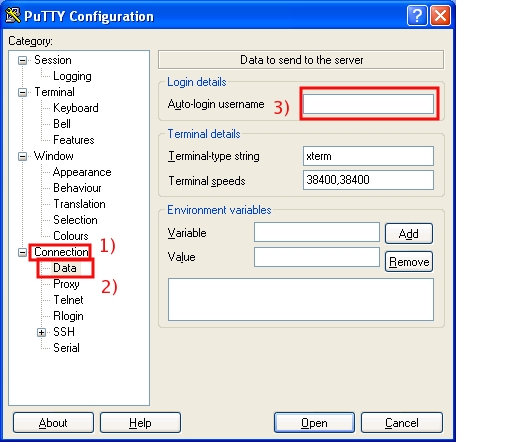
Task: Open Appearance settings
Action: [x=82, y=172]
